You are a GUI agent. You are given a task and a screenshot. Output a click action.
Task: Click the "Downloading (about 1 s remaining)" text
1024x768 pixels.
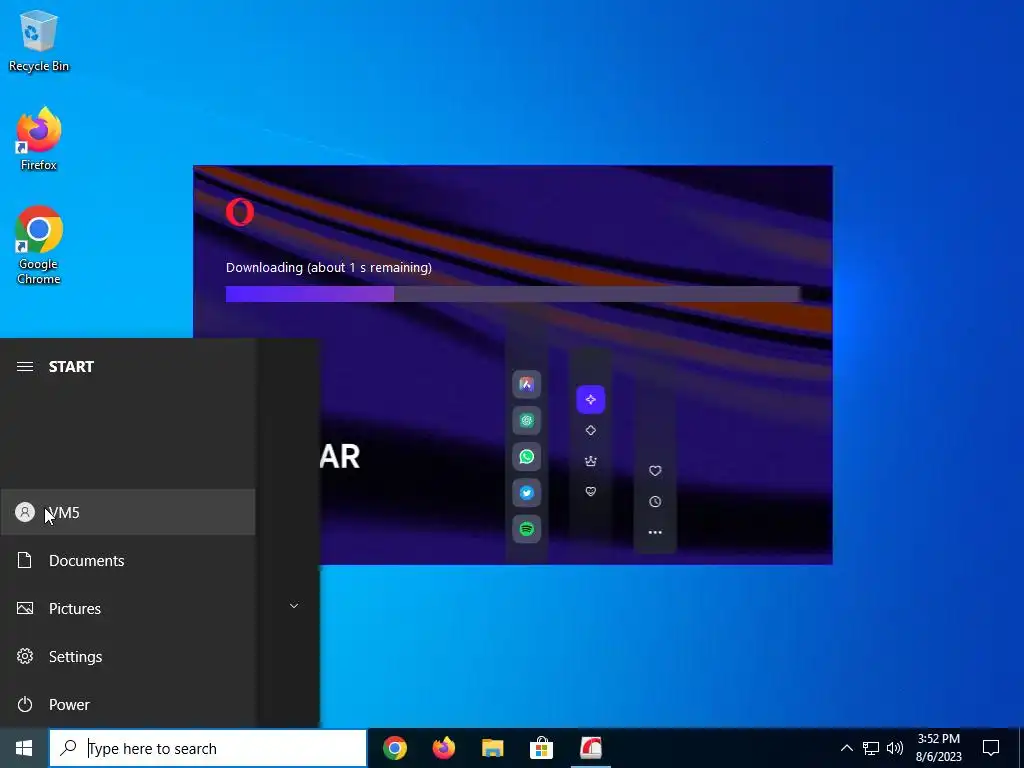pyautogui.click(x=328, y=268)
